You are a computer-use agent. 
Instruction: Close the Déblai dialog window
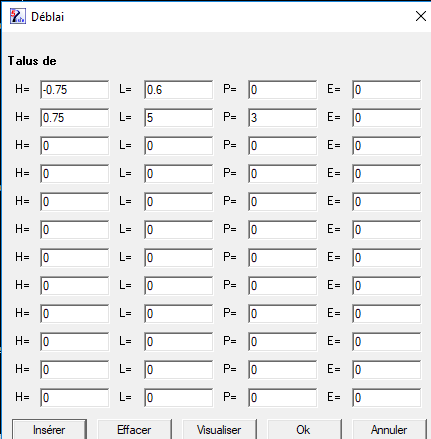pos(421,16)
